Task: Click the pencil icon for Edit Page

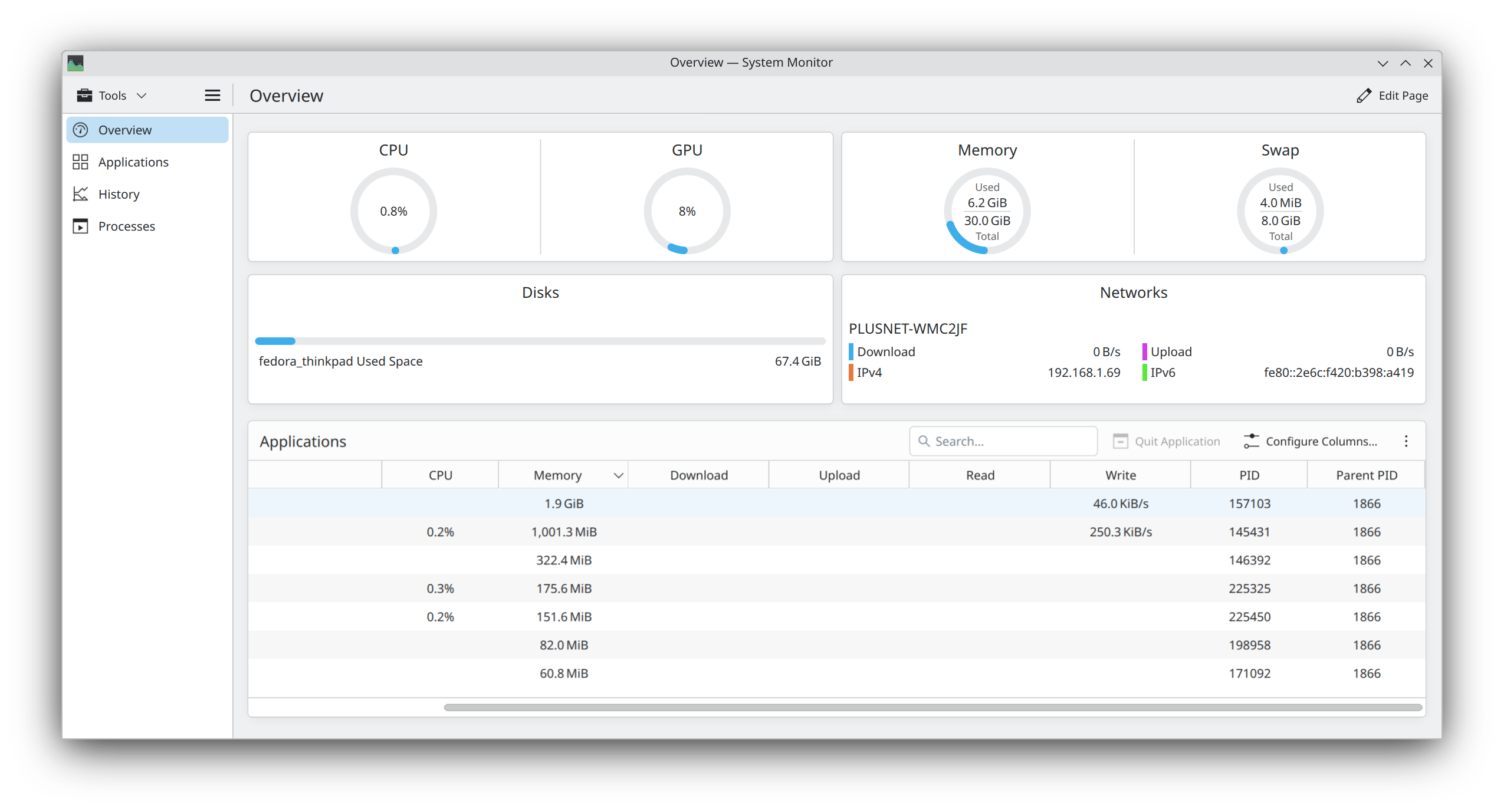Action: point(1364,96)
